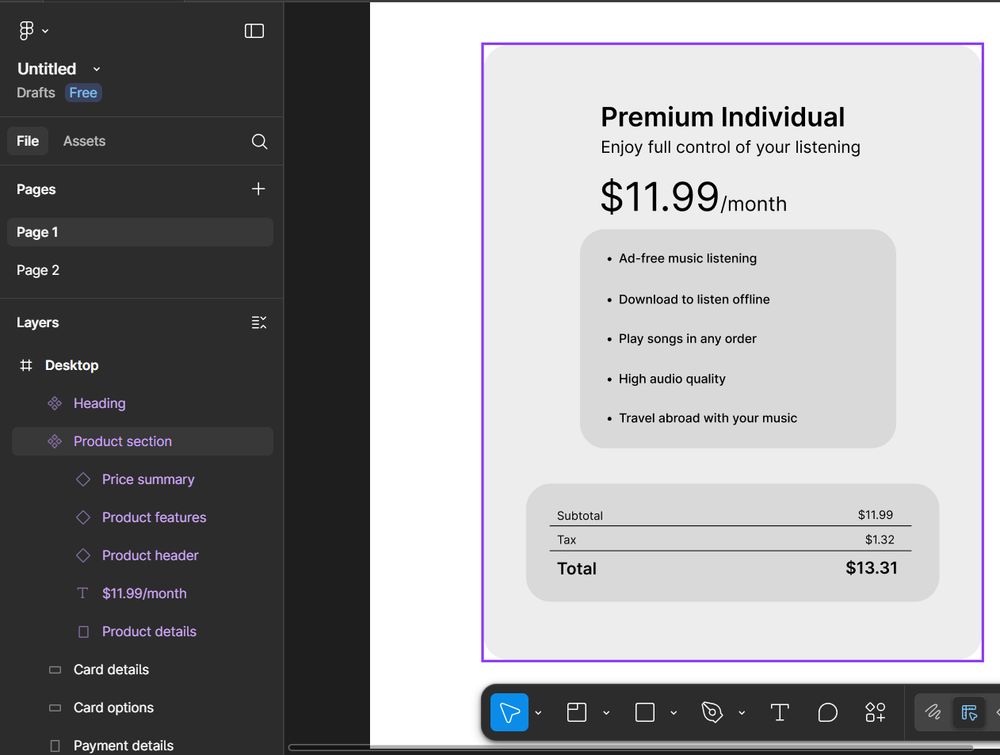This screenshot has height=755, width=1000.
Task: Select the Product header layer
Action: (x=142, y=555)
